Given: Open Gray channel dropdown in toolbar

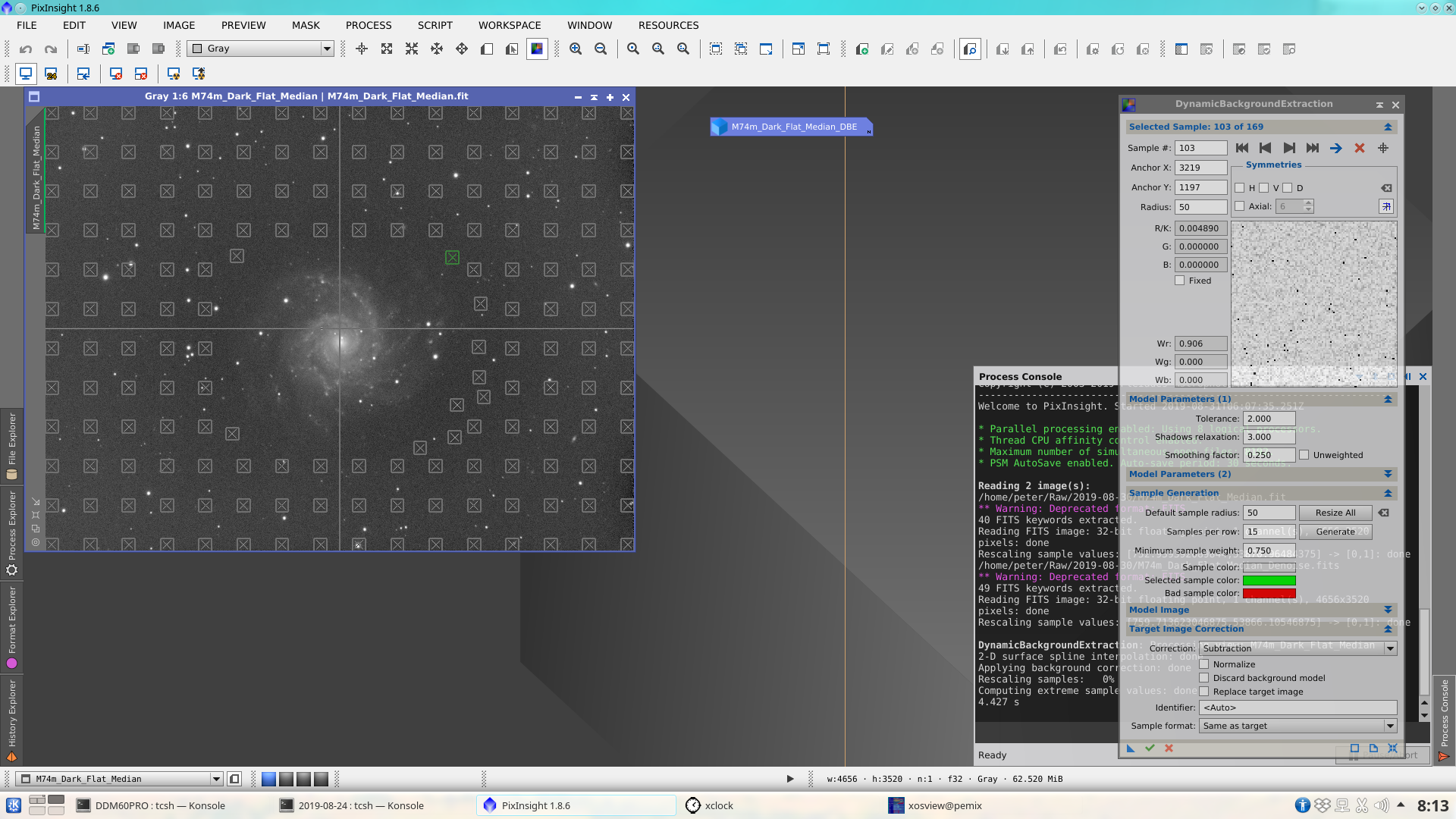Looking at the screenshot, I should click(x=260, y=49).
